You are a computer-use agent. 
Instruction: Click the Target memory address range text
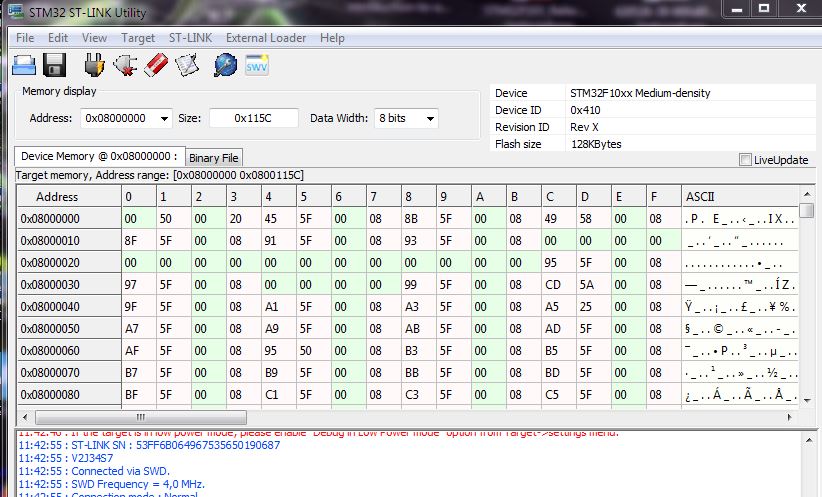click(x=160, y=175)
